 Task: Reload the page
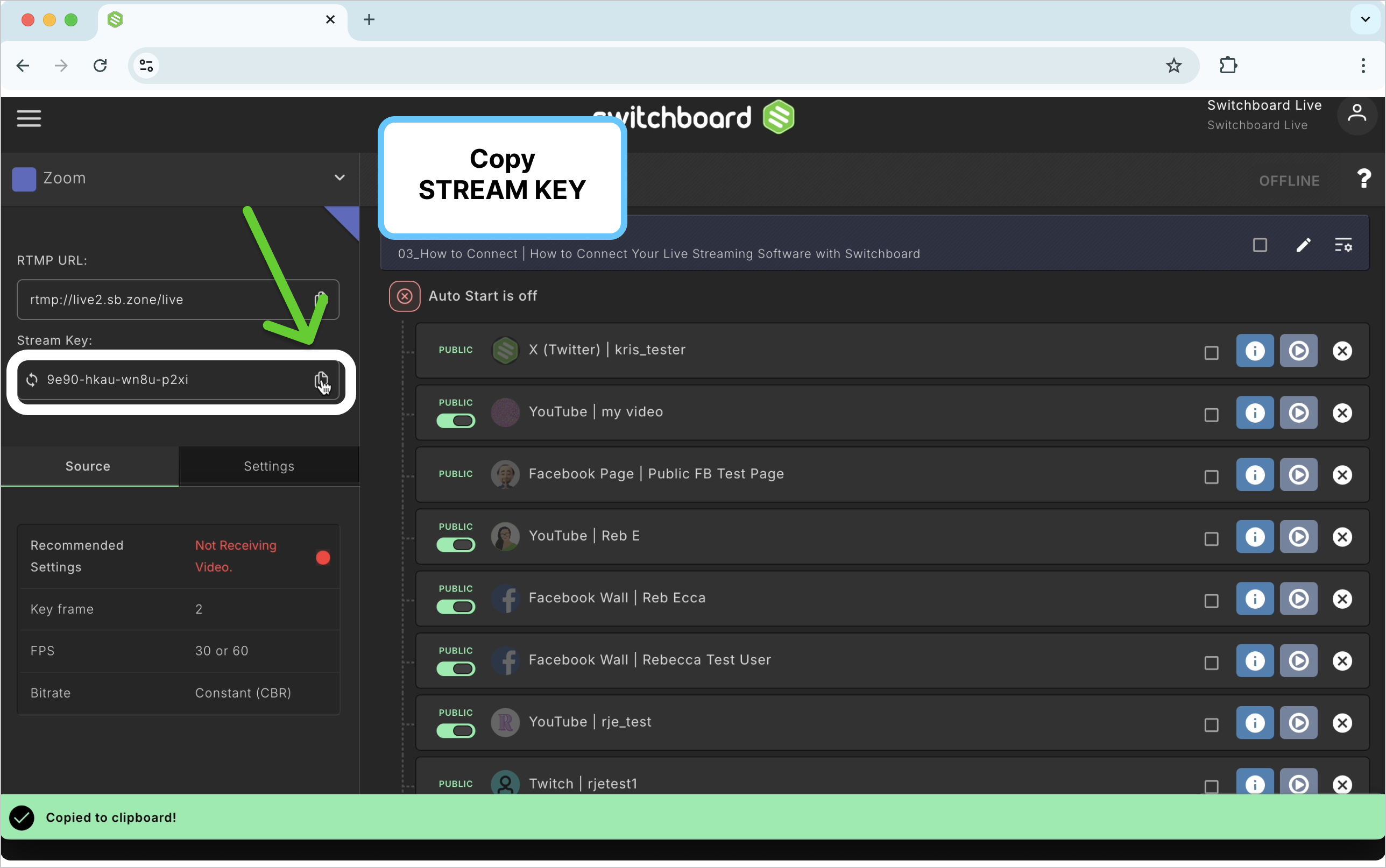[100, 66]
